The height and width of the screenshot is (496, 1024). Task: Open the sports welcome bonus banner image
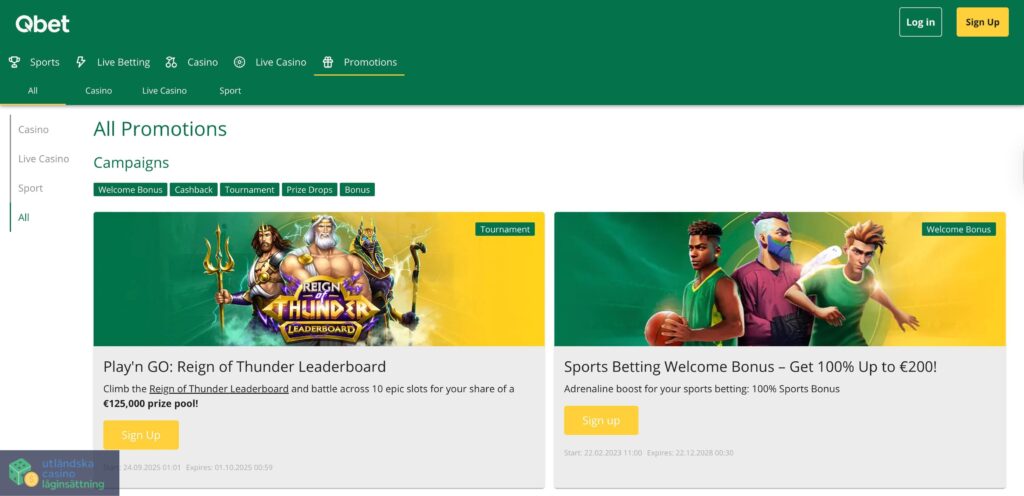point(780,279)
